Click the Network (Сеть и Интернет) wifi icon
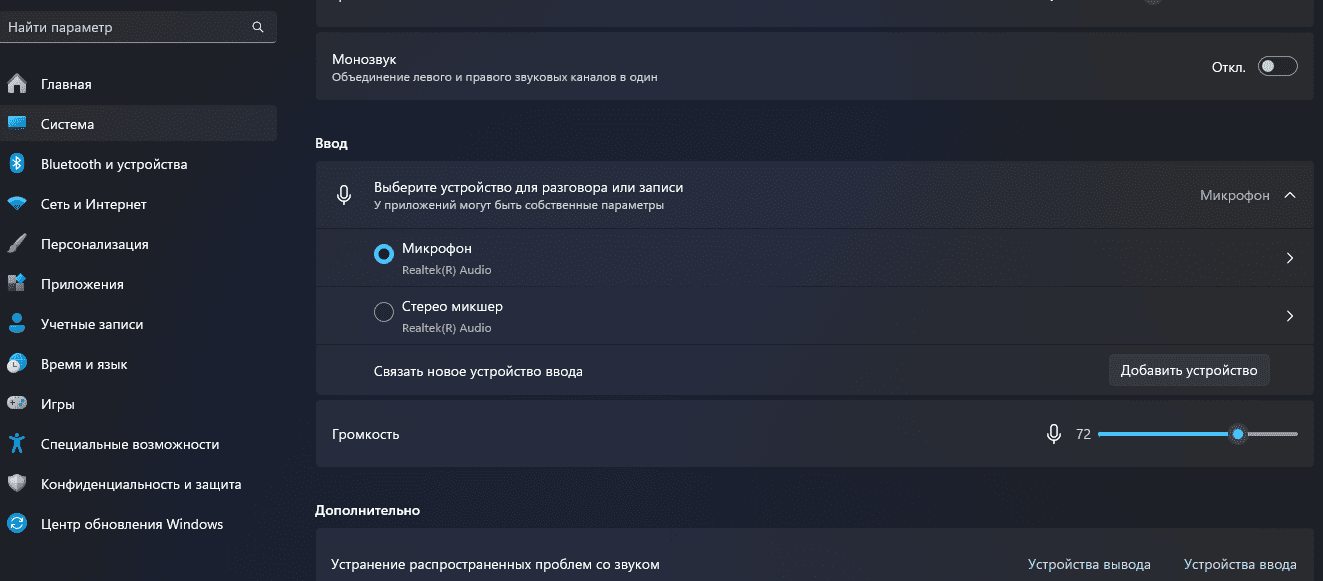 pyautogui.click(x=17, y=204)
